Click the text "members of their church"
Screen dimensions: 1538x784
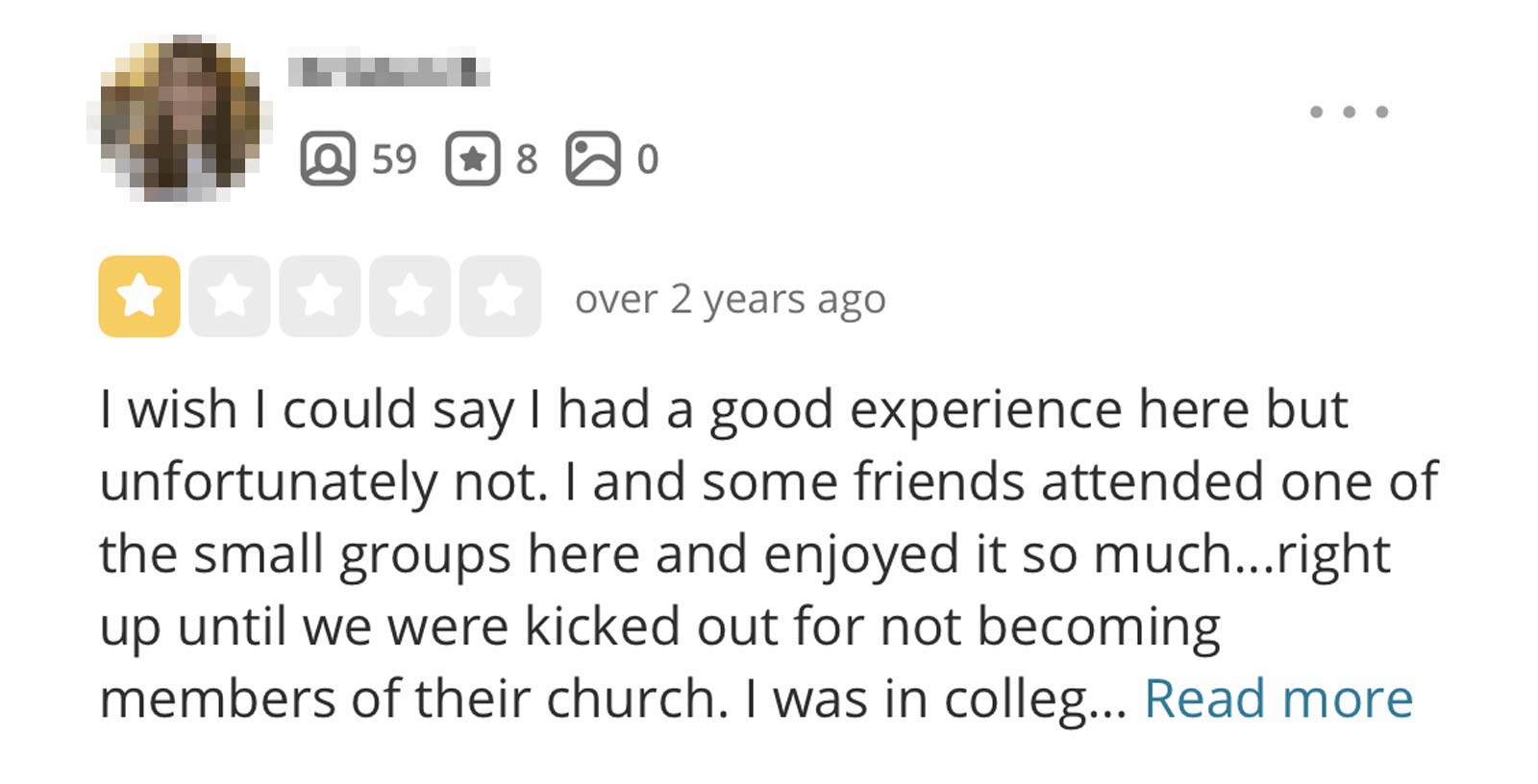click(413, 698)
